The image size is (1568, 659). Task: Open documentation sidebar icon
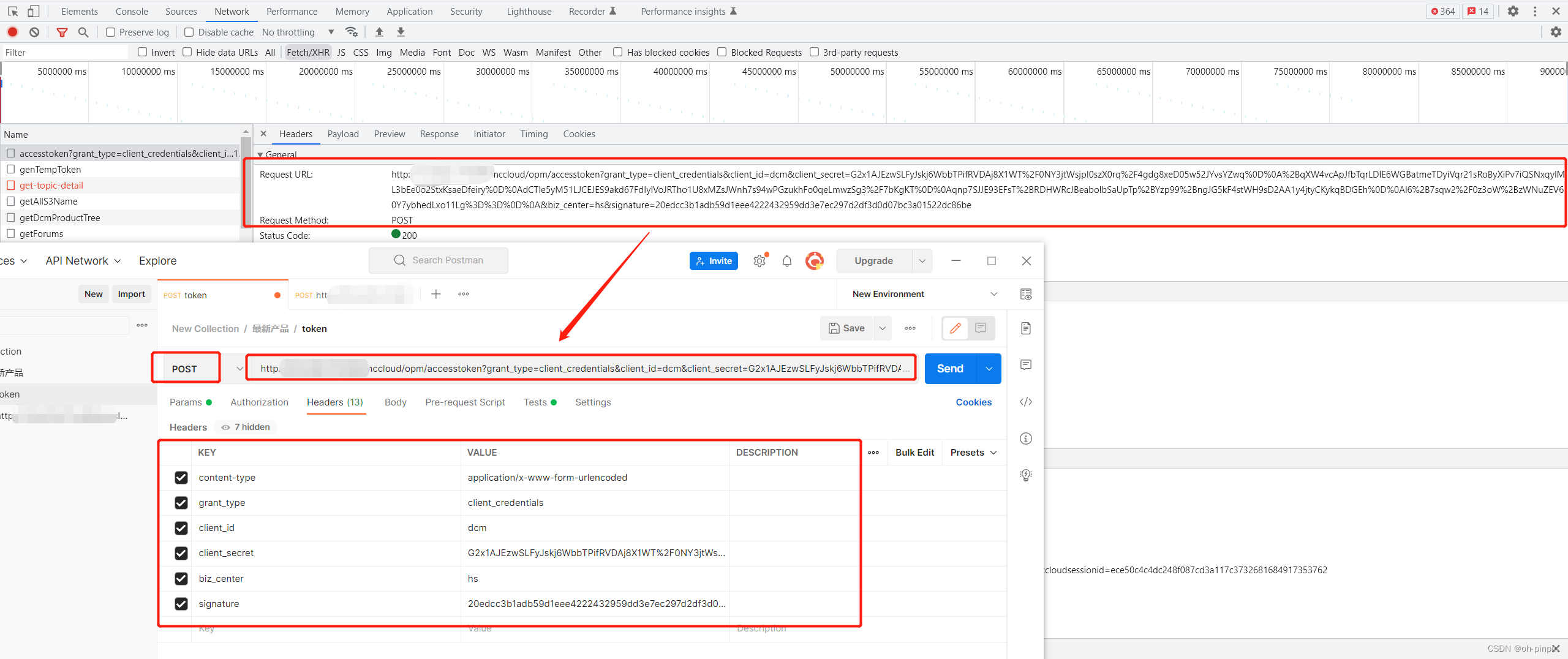(1026, 328)
